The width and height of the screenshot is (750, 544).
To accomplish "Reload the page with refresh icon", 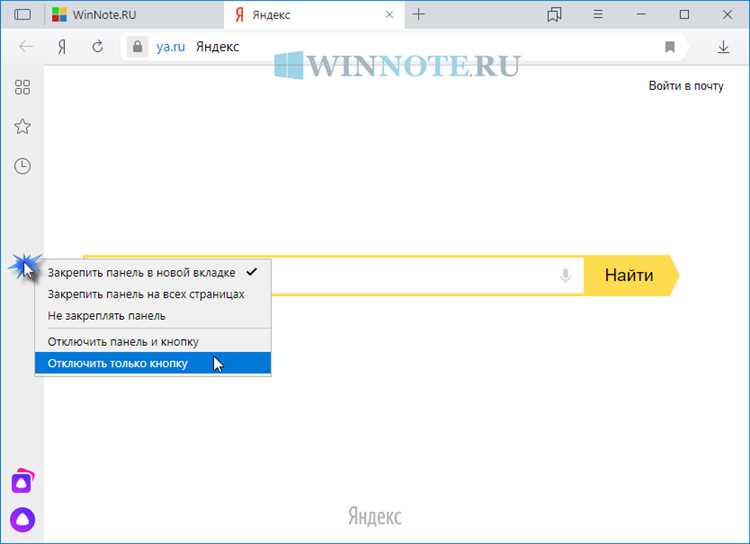I will pyautogui.click(x=97, y=47).
